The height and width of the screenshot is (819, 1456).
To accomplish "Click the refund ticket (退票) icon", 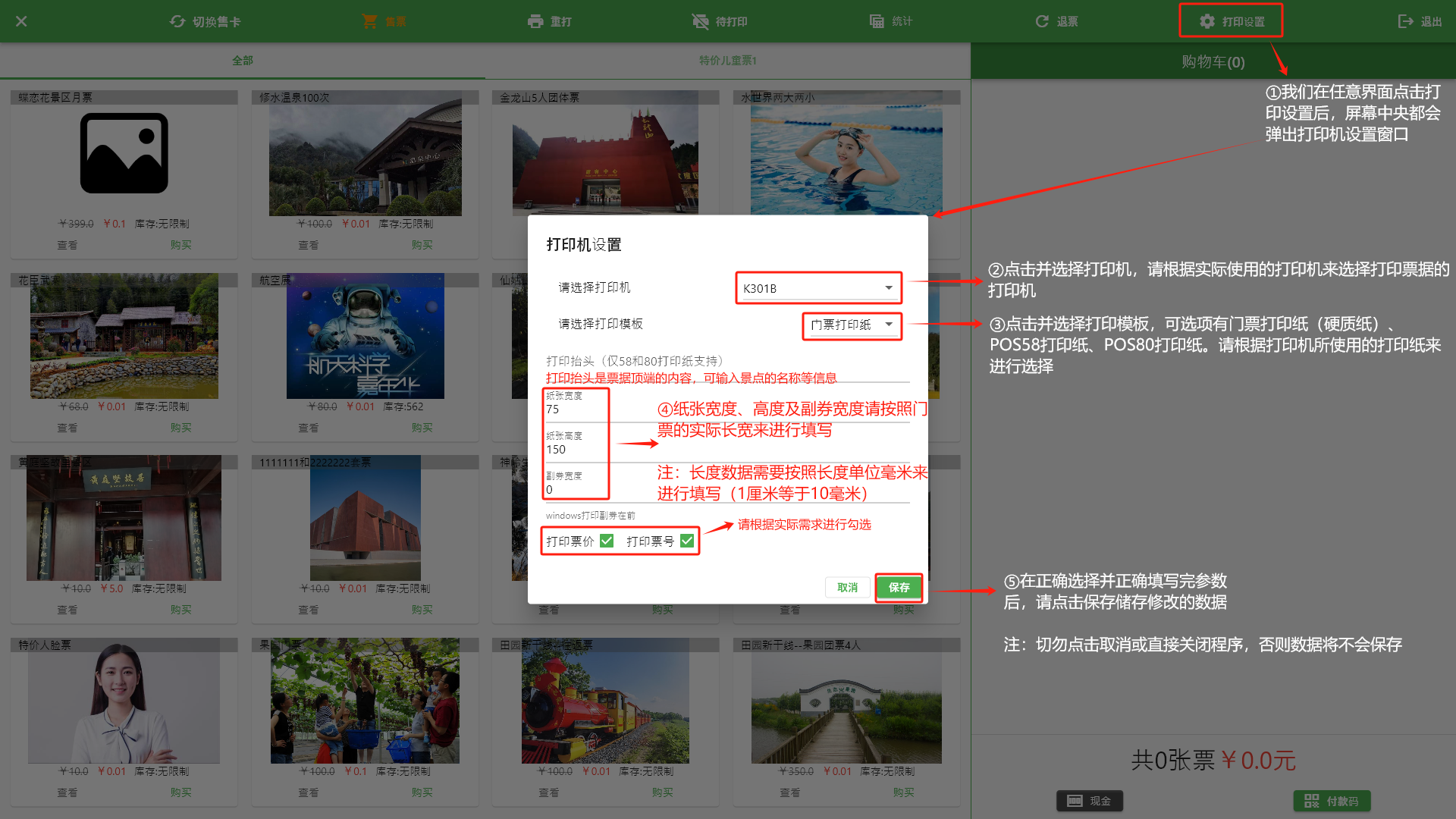I will point(1042,21).
